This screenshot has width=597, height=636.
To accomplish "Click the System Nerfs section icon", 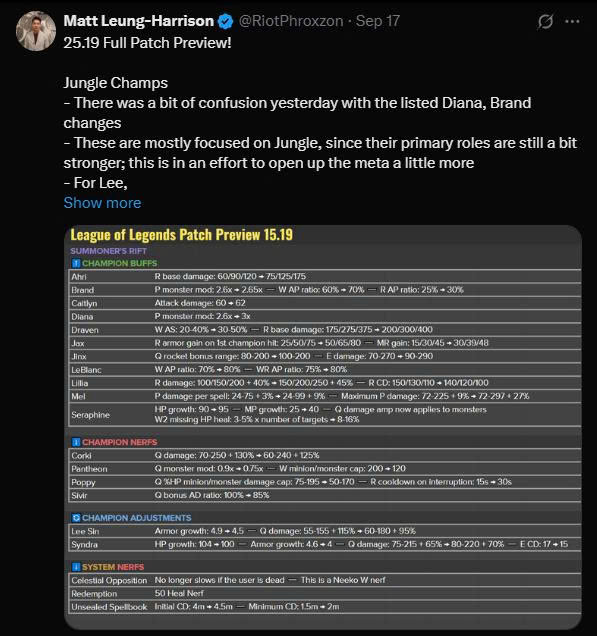I will [76, 567].
